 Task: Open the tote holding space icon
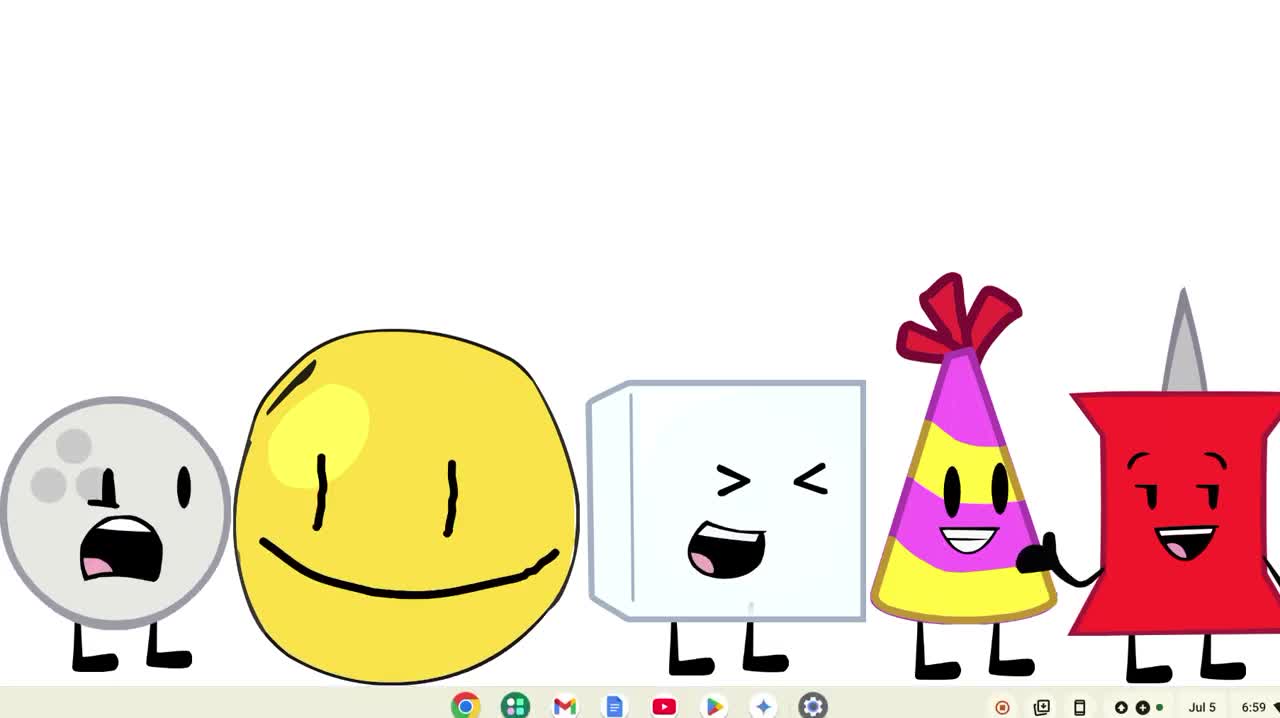coord(1041,707)
